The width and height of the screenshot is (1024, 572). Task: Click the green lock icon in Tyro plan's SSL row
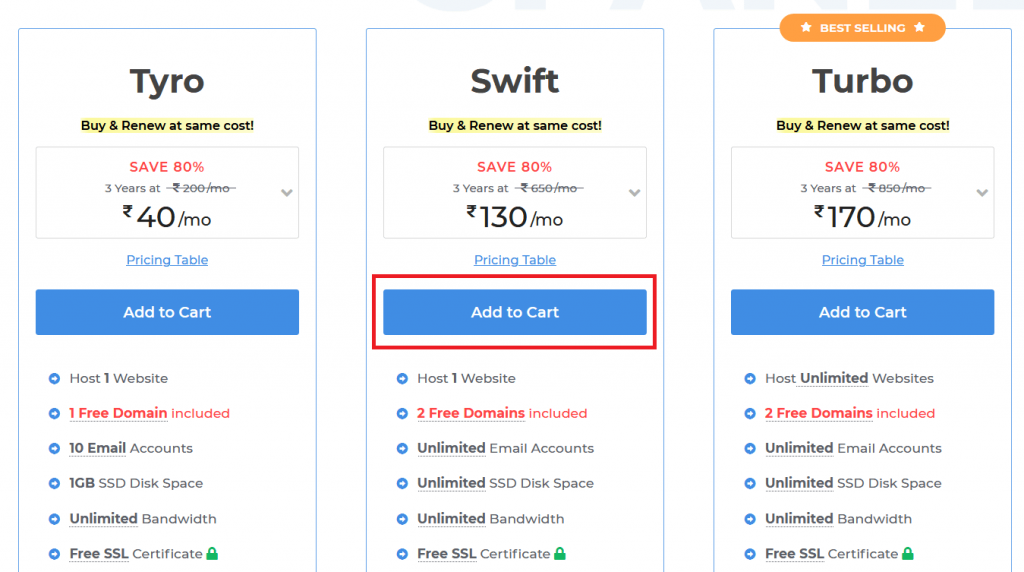tap(212, 554)
